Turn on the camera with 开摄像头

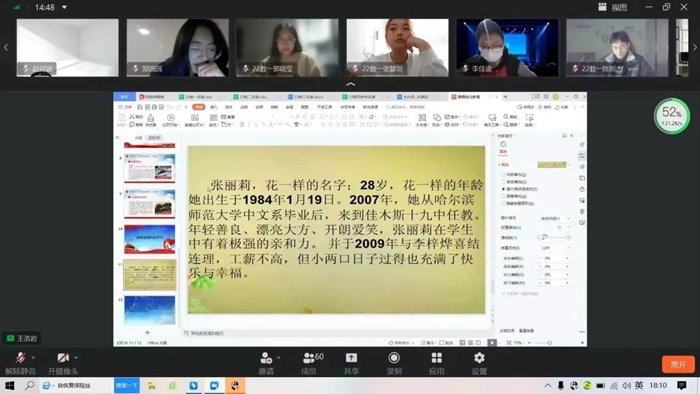point(63,363)
